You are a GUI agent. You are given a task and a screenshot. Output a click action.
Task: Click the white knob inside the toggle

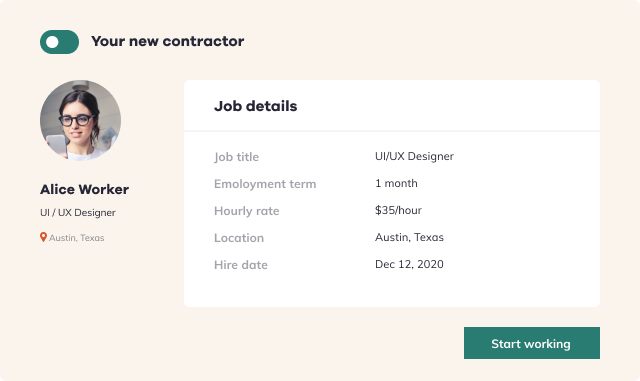[52, 42]
